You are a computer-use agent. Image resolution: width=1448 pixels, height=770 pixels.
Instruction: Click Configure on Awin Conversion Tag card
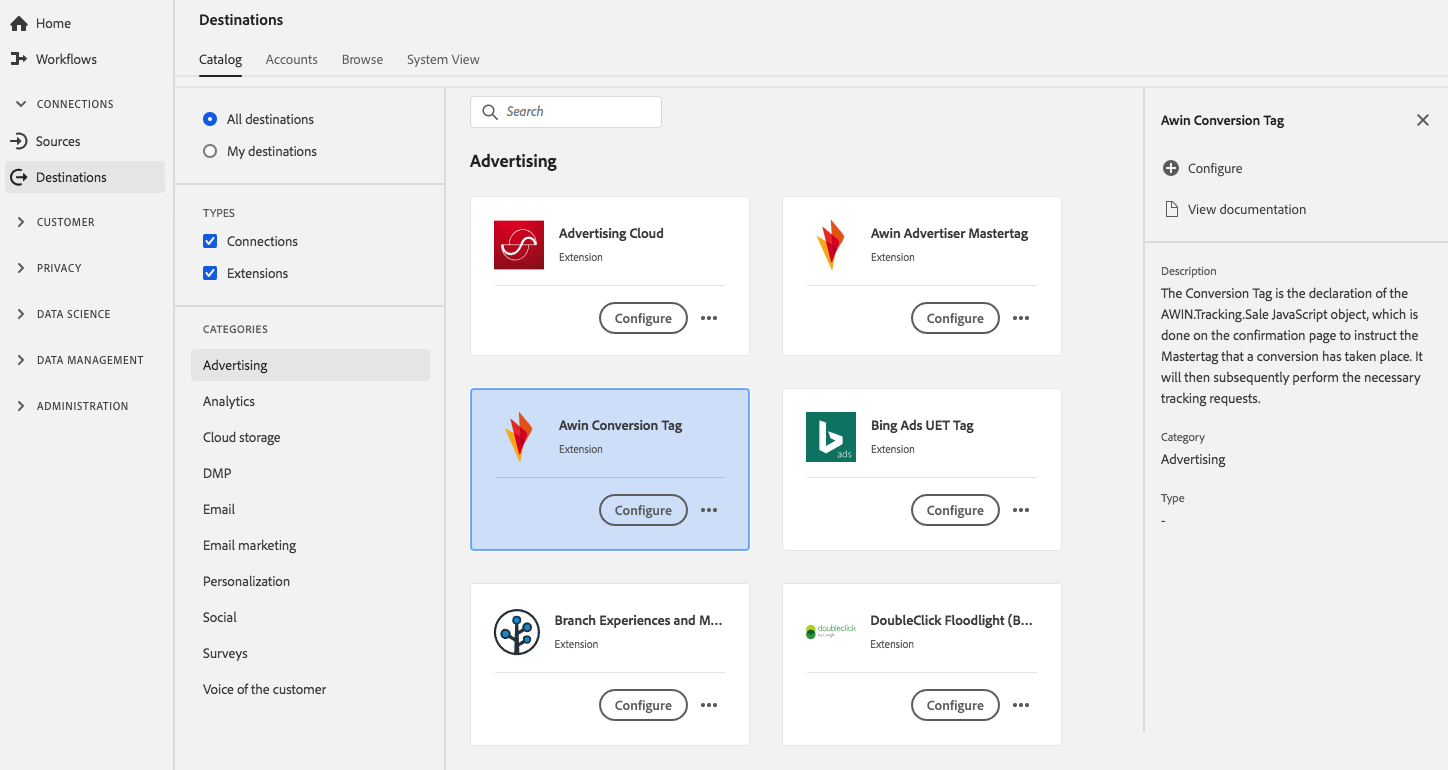pos(643,510)
